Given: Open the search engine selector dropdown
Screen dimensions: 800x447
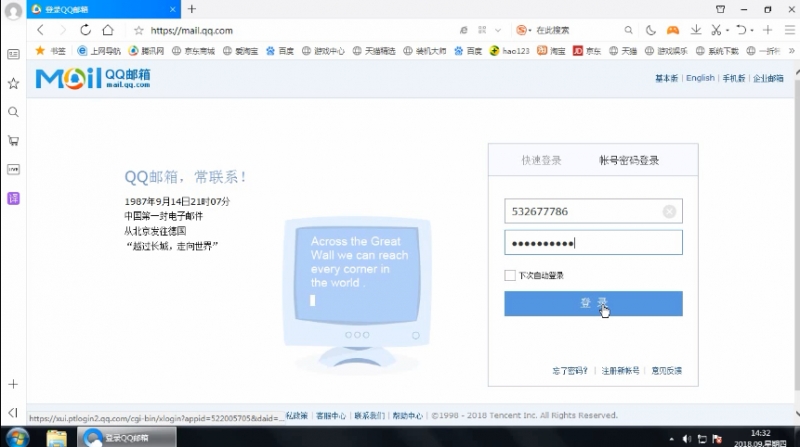Looking at the screenshot, I should click(x=523, y=30).
